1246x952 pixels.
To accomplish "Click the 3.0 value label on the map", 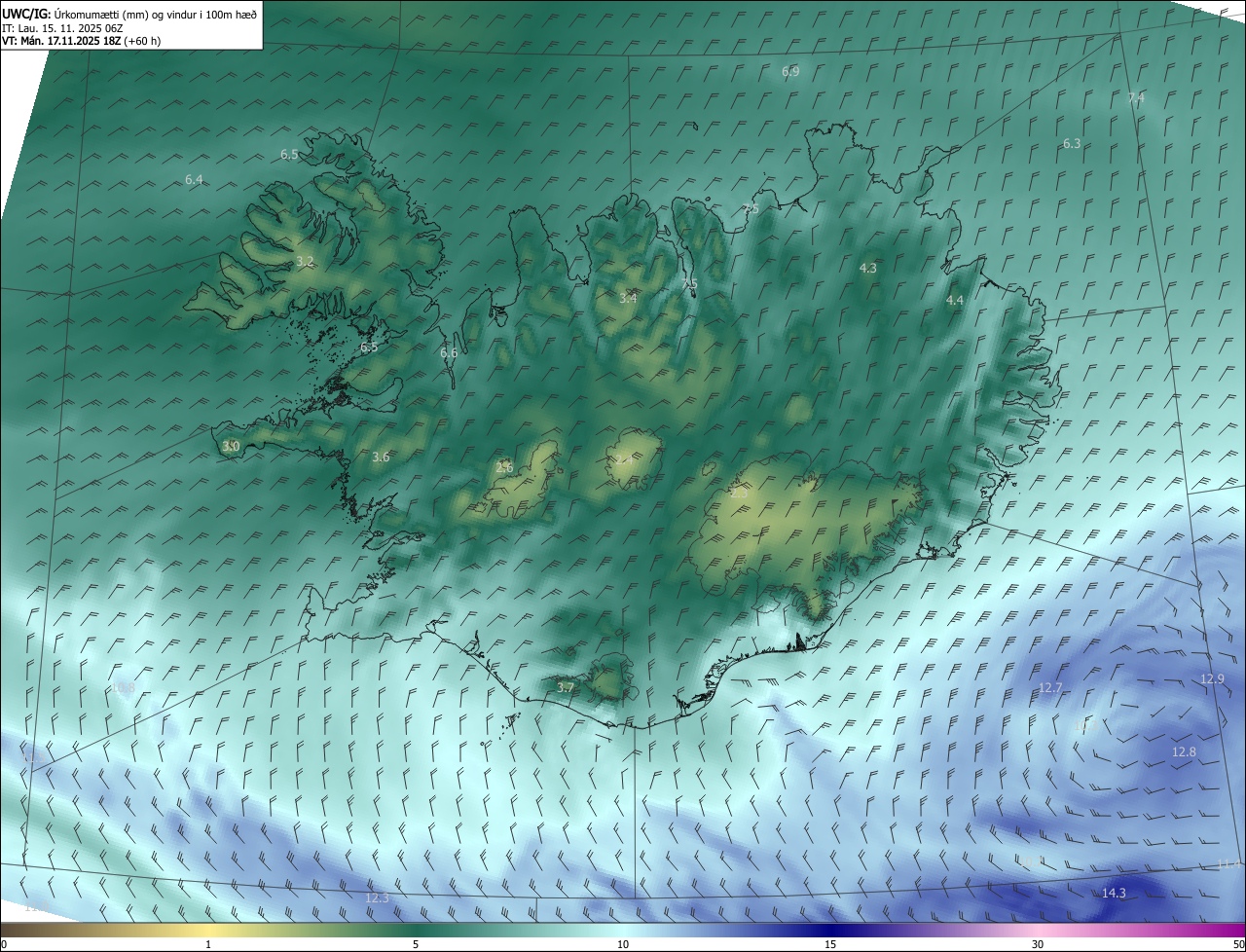I will 231,446.
